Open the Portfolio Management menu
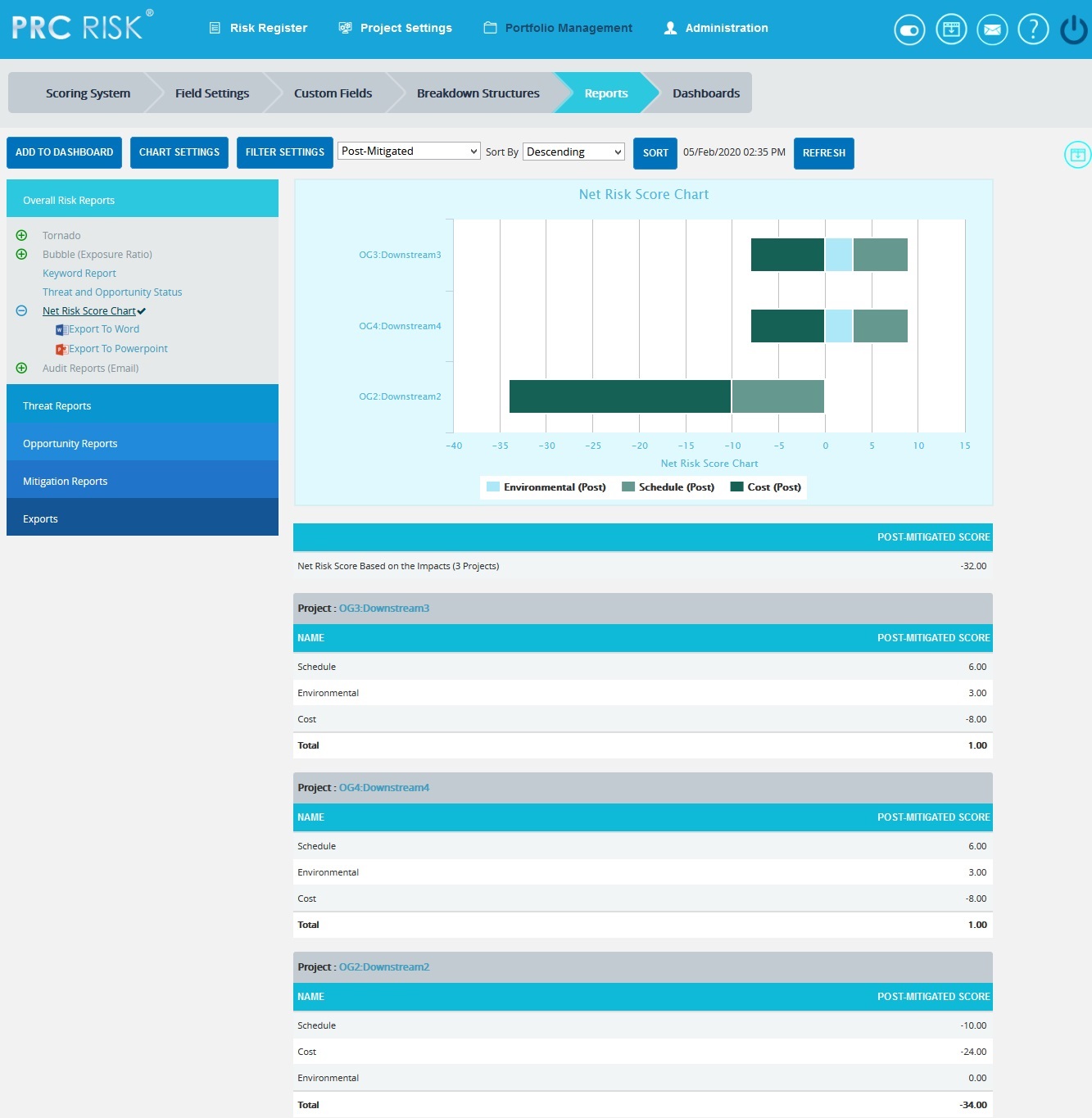This screenshot has height=1118, width=1092. click(x=567, y=27)
